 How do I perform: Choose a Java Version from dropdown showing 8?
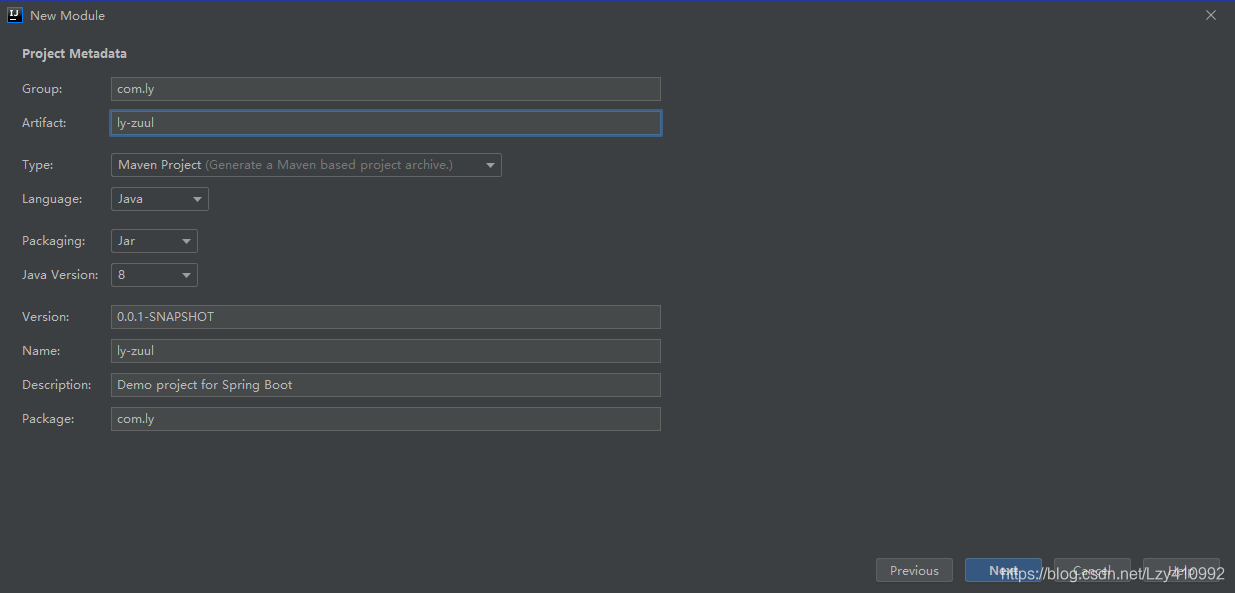tap(154, 275)
